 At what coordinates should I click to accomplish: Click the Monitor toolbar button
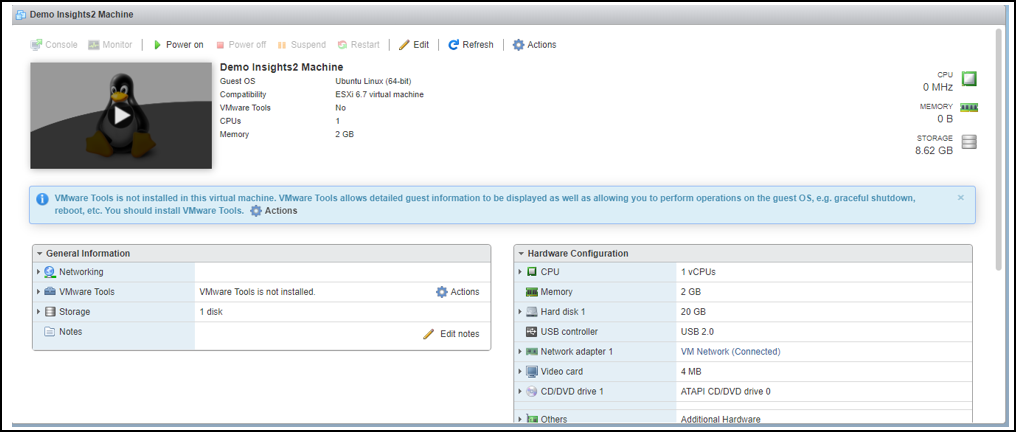click(x=110, y=45)
